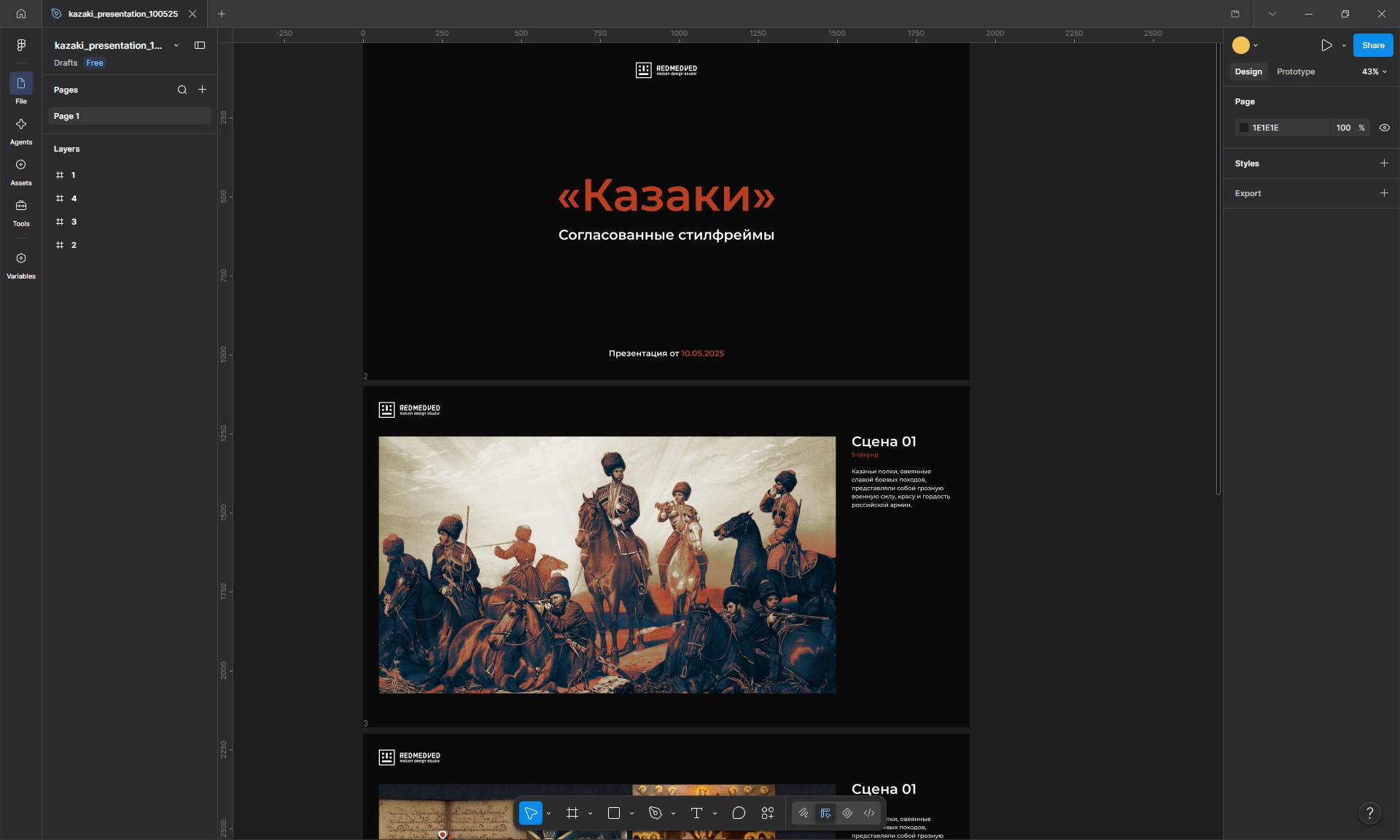Select the Rectangle shape tool
The image size is (1400, 840).
click(614, 813)
